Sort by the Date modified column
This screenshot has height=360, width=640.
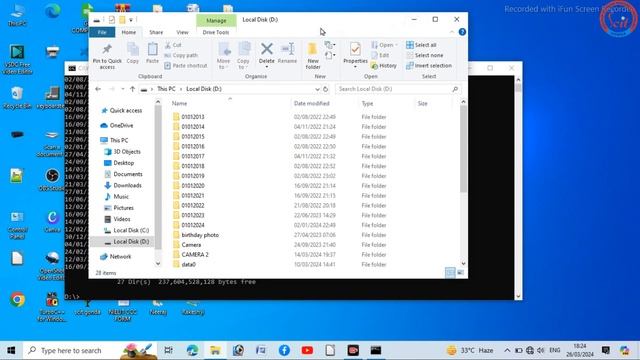pos(324,104)
